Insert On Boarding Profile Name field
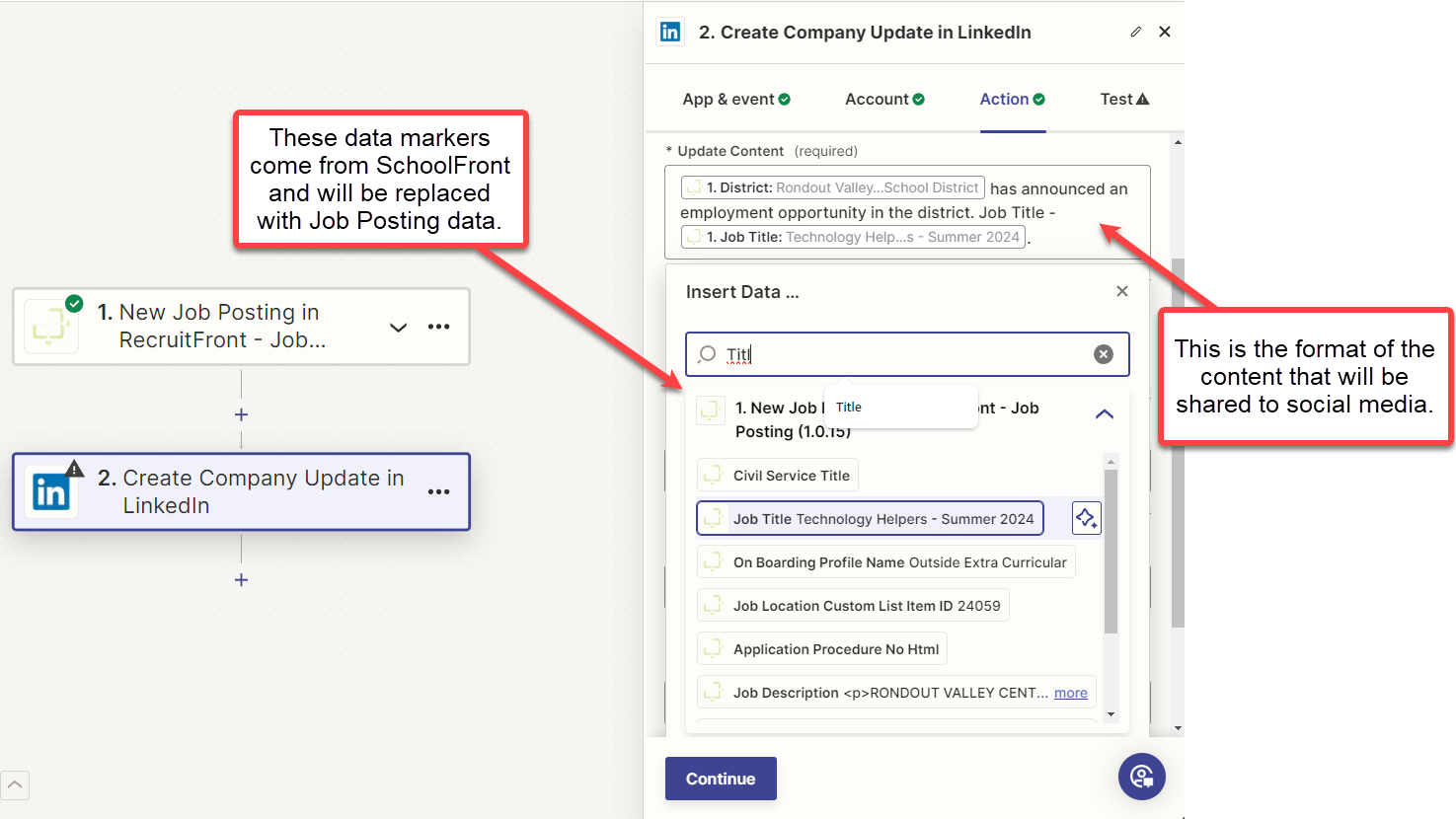 point(886,562)
